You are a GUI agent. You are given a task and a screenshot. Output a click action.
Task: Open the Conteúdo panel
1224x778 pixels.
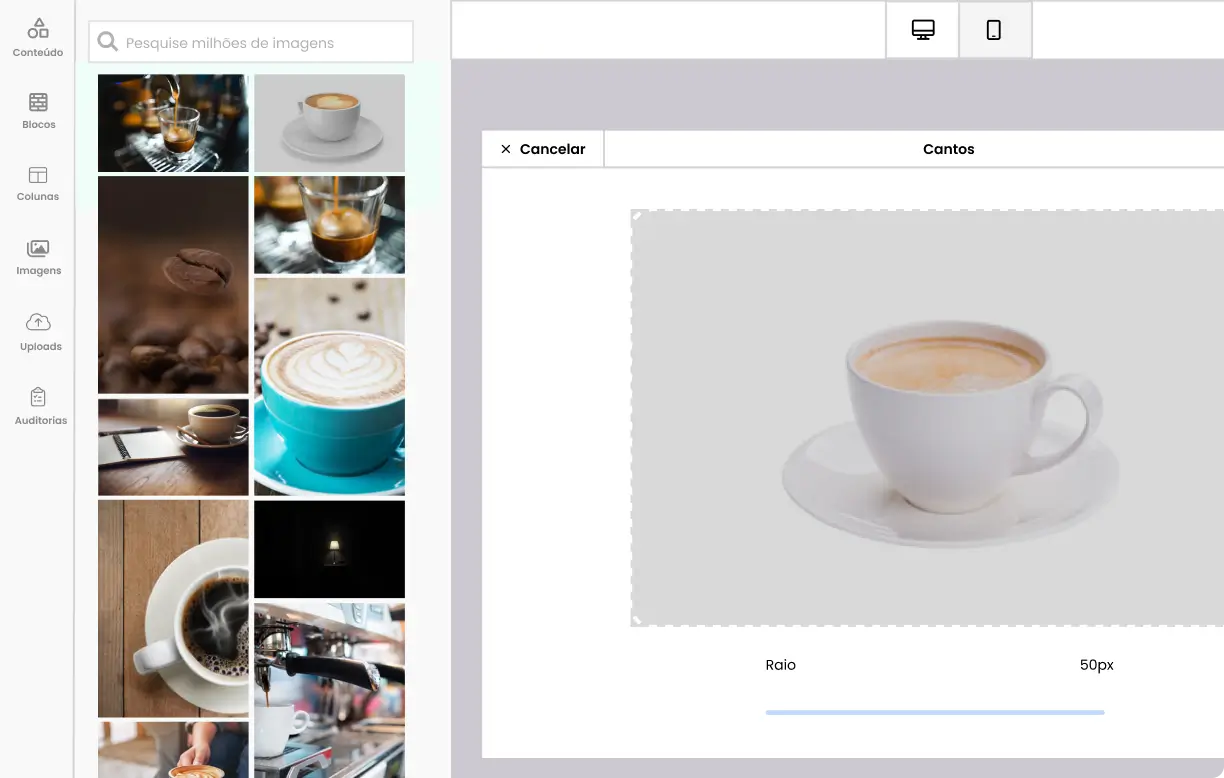[x=38, y=37]
